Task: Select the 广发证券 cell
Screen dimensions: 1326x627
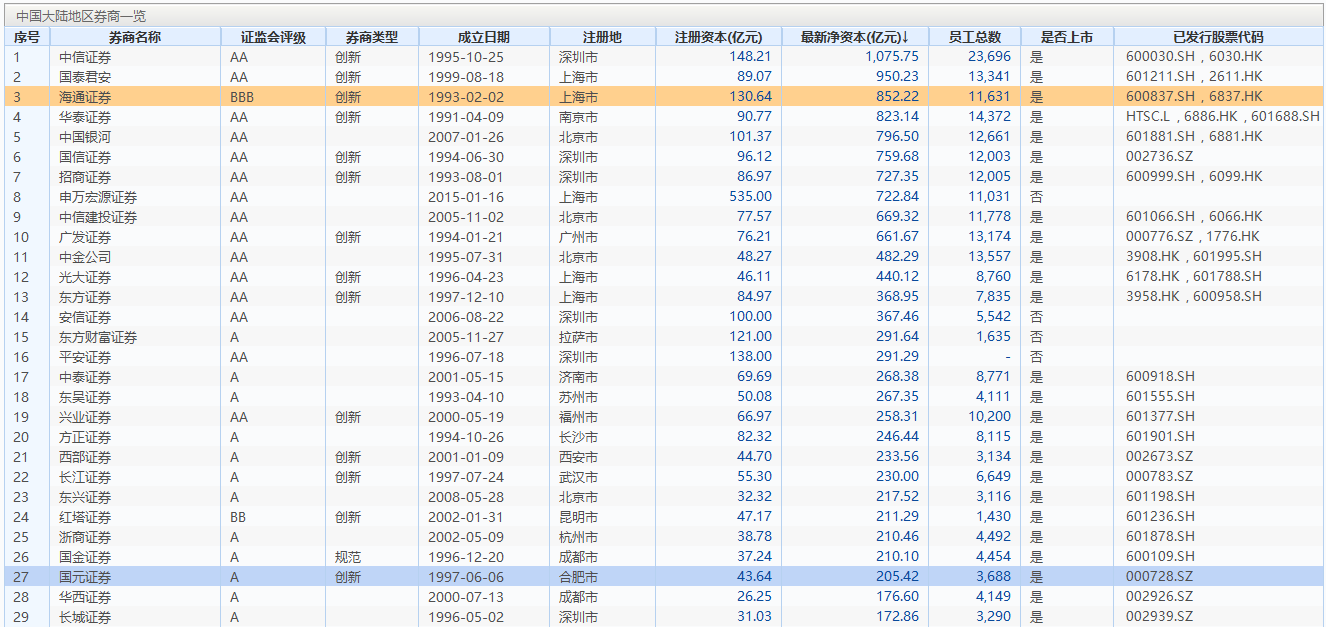Action: (85, 237)
